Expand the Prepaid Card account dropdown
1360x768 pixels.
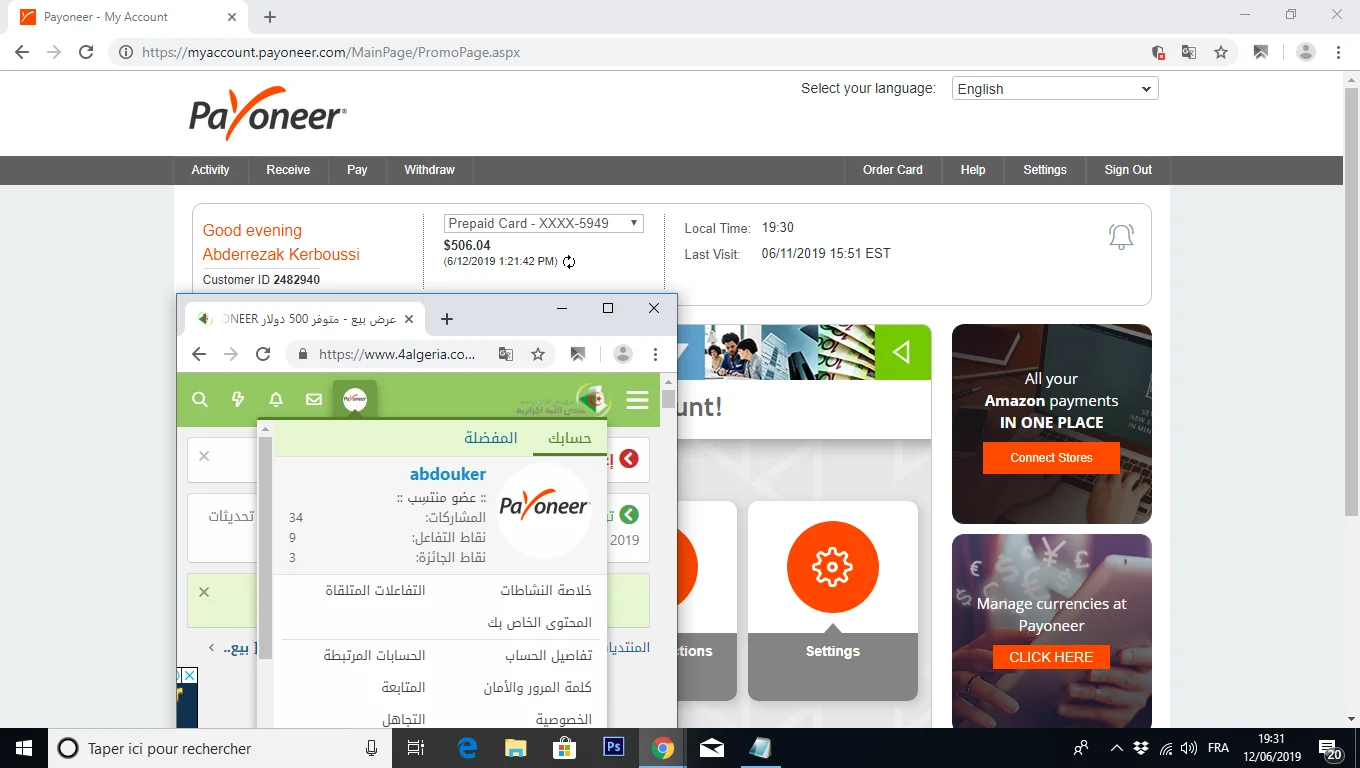(x=543, y=224)
